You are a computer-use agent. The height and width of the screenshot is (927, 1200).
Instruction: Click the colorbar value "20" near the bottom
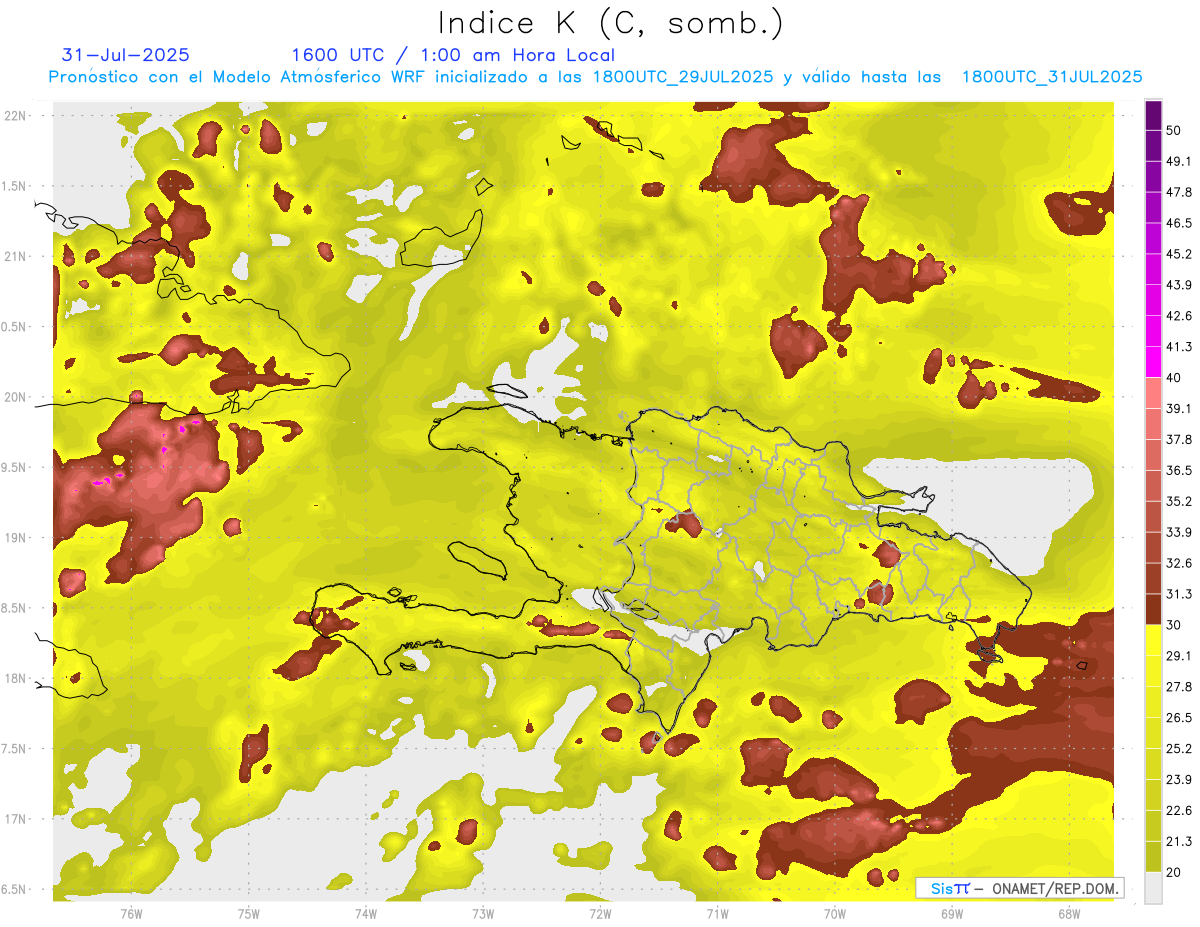pos(1174,872)
